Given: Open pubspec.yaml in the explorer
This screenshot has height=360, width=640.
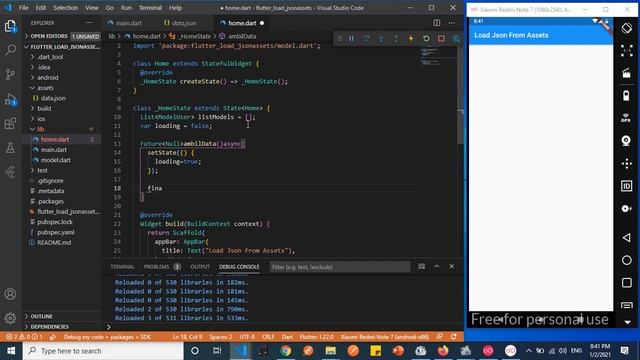Looking at the screenshot, I should click(56, 232).
